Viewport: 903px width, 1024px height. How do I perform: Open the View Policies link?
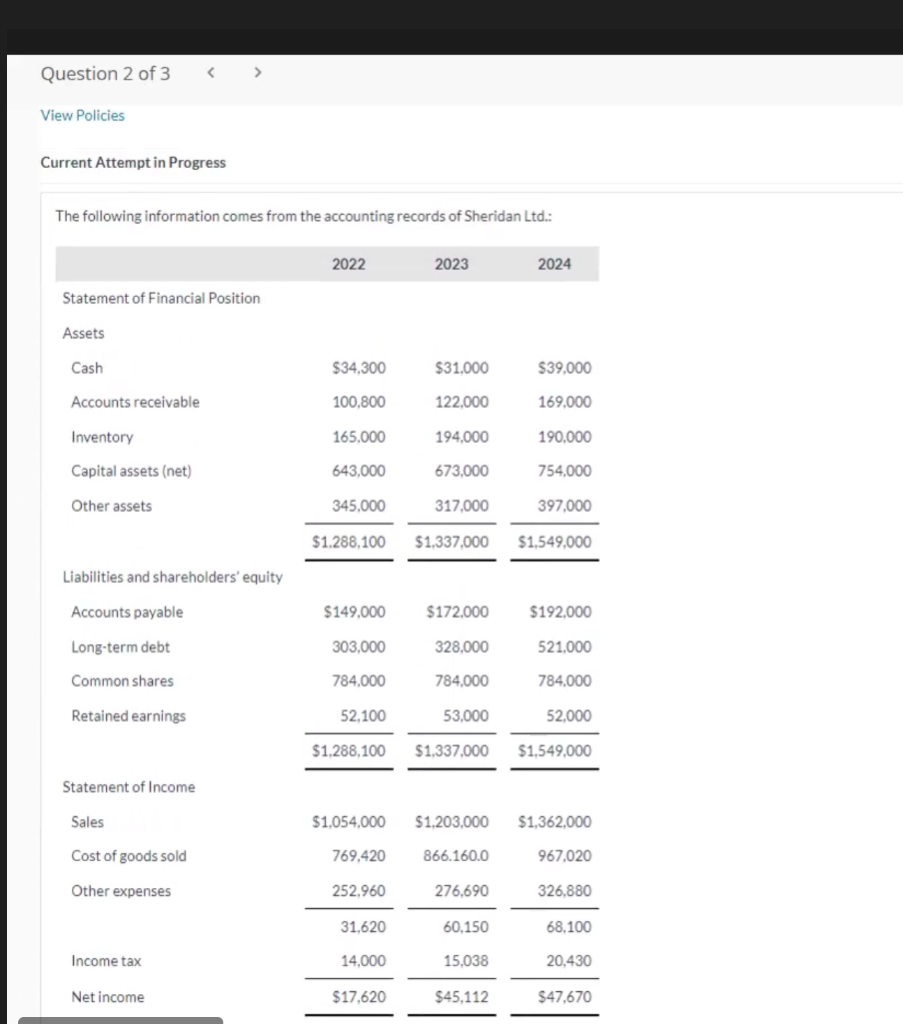tap(82, 115)
